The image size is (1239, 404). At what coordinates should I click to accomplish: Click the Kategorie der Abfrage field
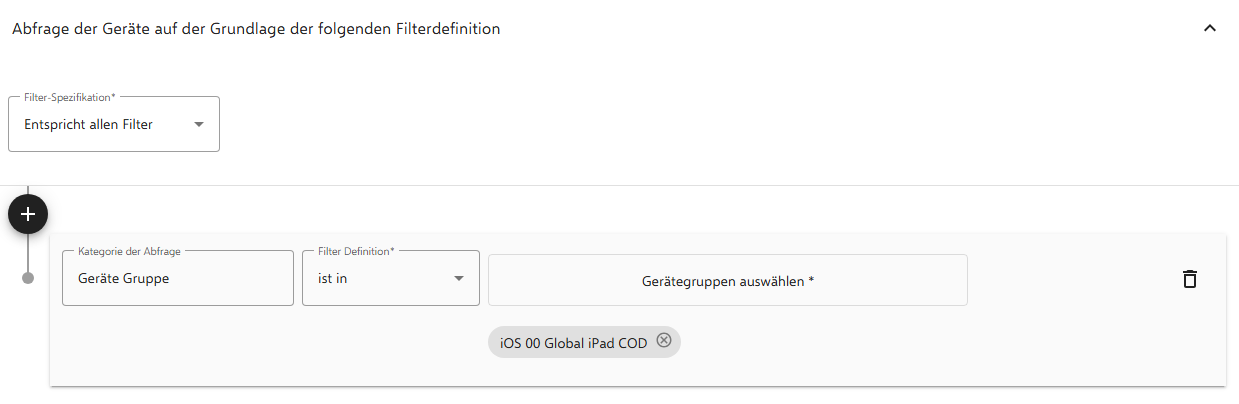click(x=178, y=279)
